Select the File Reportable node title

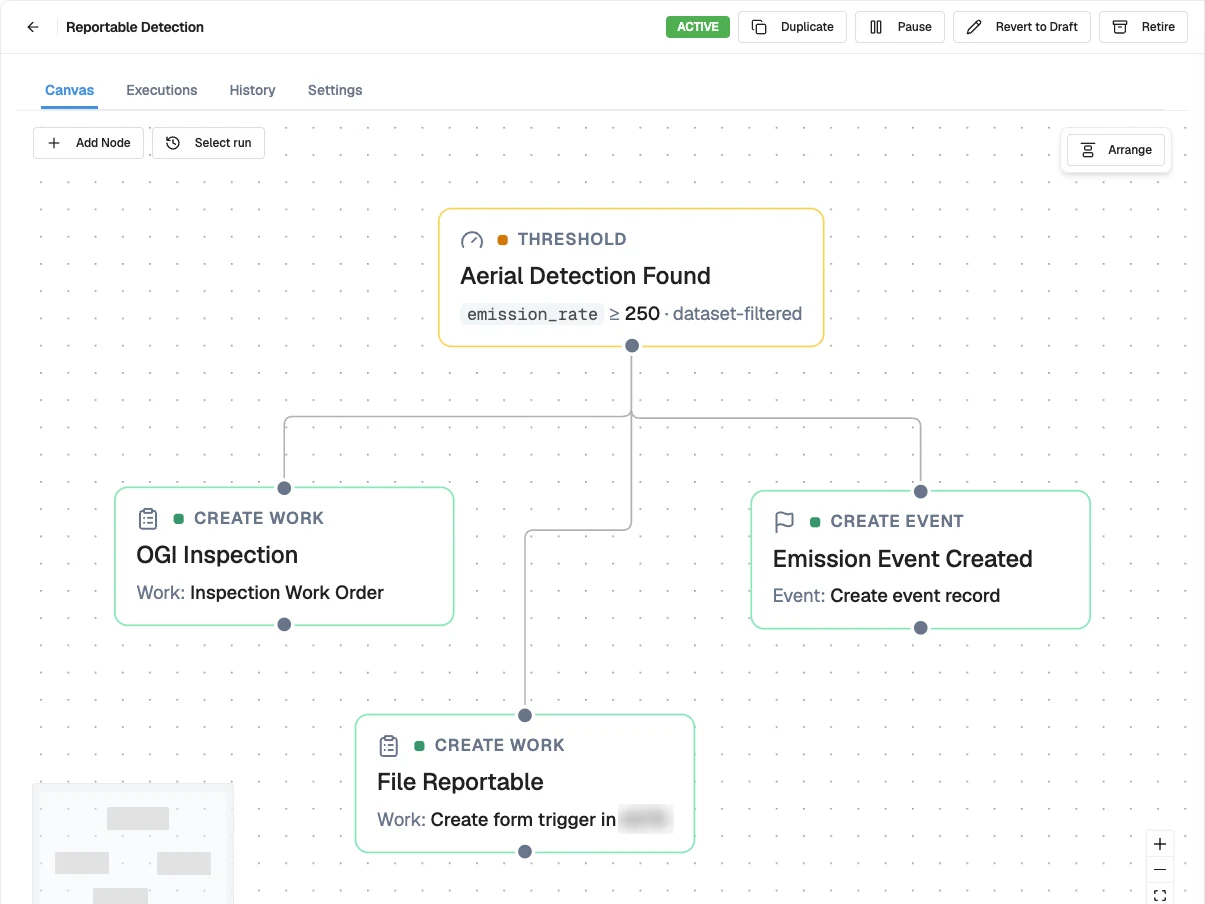click(x=460, y=782)
